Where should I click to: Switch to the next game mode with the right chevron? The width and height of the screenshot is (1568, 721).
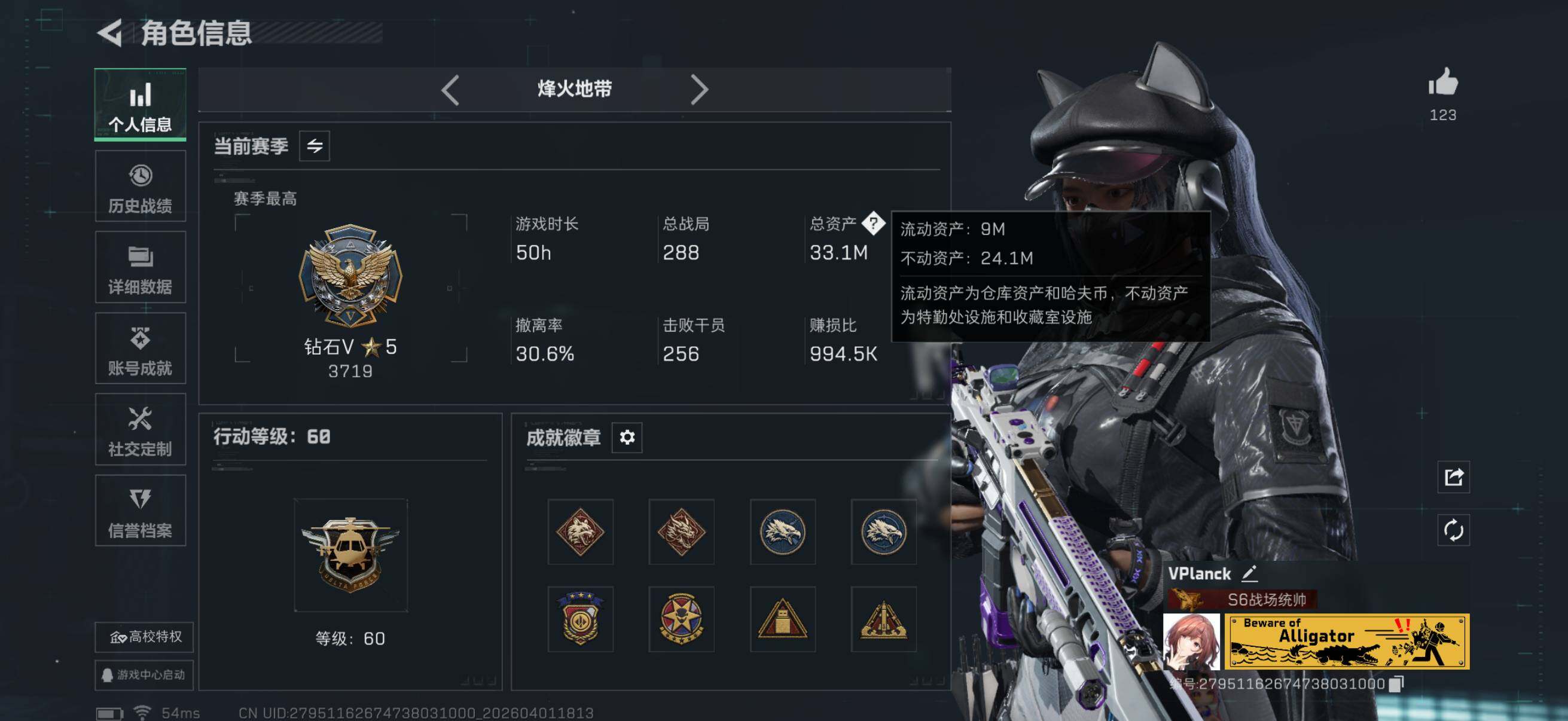pos(700,90)
